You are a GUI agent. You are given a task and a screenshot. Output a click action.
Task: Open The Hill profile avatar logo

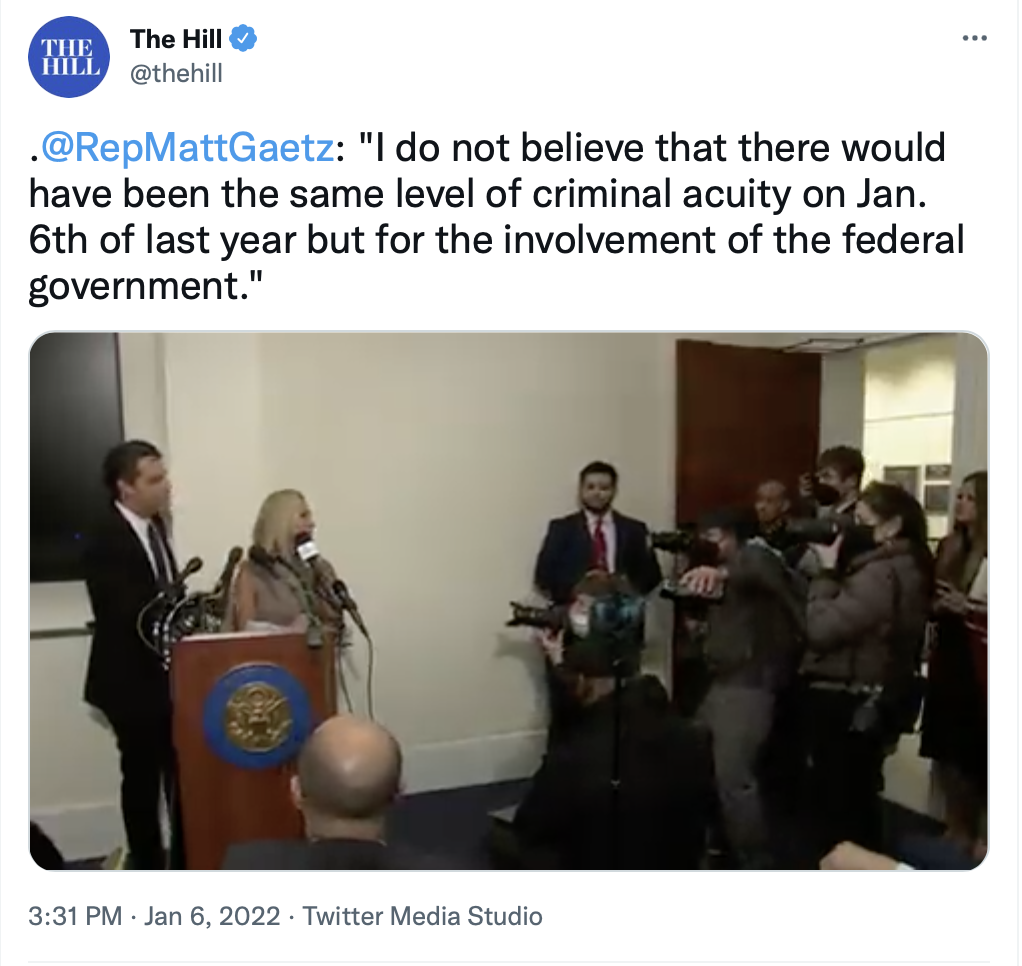[x=68, y=57]
